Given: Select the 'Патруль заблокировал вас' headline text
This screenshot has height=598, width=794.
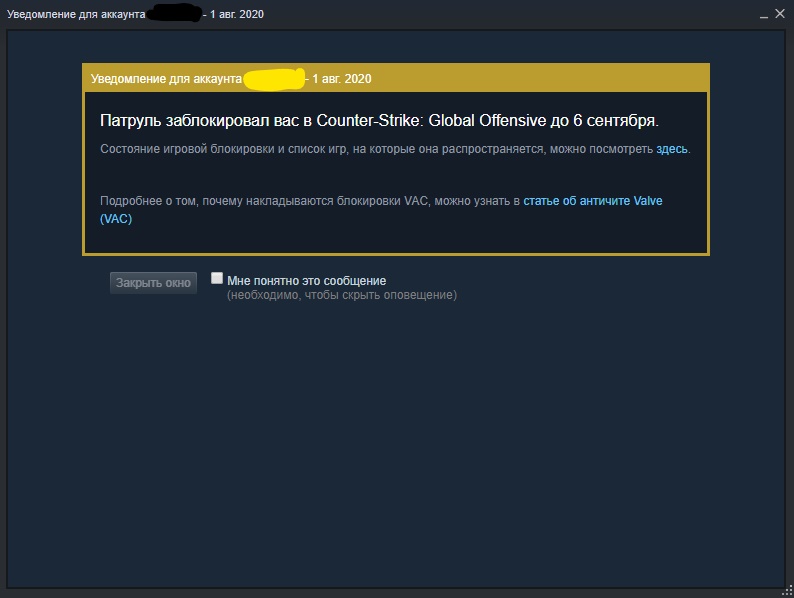Looking at the screenshot, I should click(x=379, y=121).
